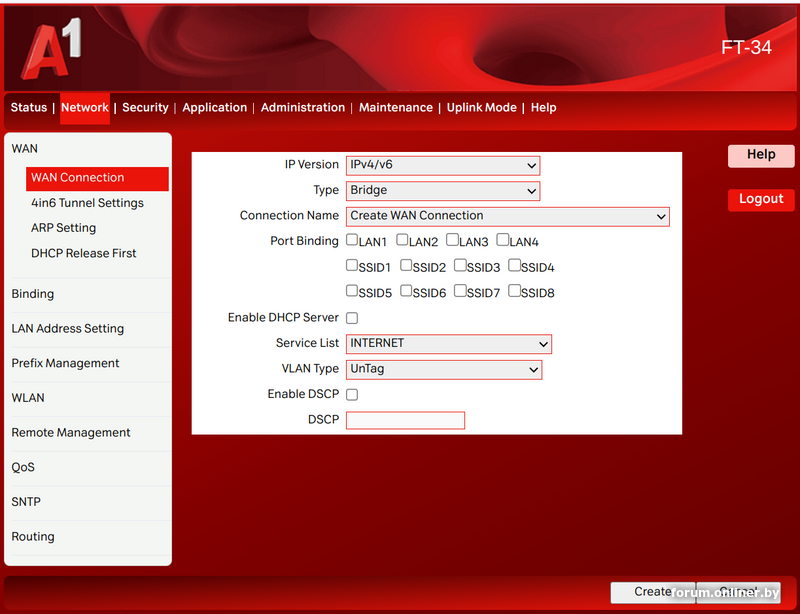Open the Administration menu tab

pos(302,108)
